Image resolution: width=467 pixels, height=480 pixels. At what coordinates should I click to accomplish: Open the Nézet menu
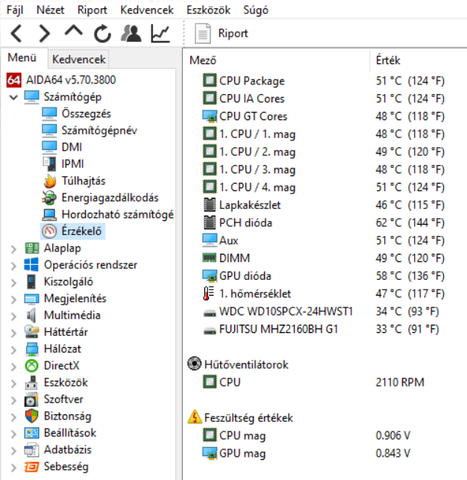(50, 10)
